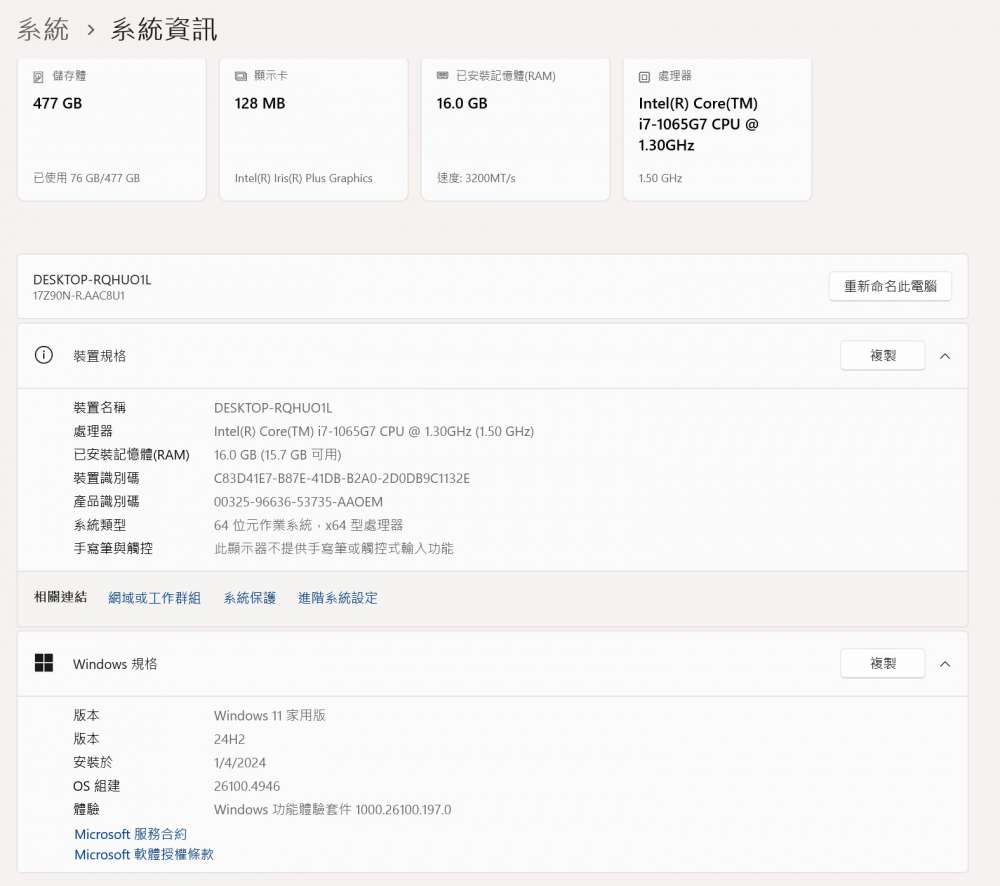Click the 儲存體 storage icon
Viewport: 1000px width, 886px height.
39,76
